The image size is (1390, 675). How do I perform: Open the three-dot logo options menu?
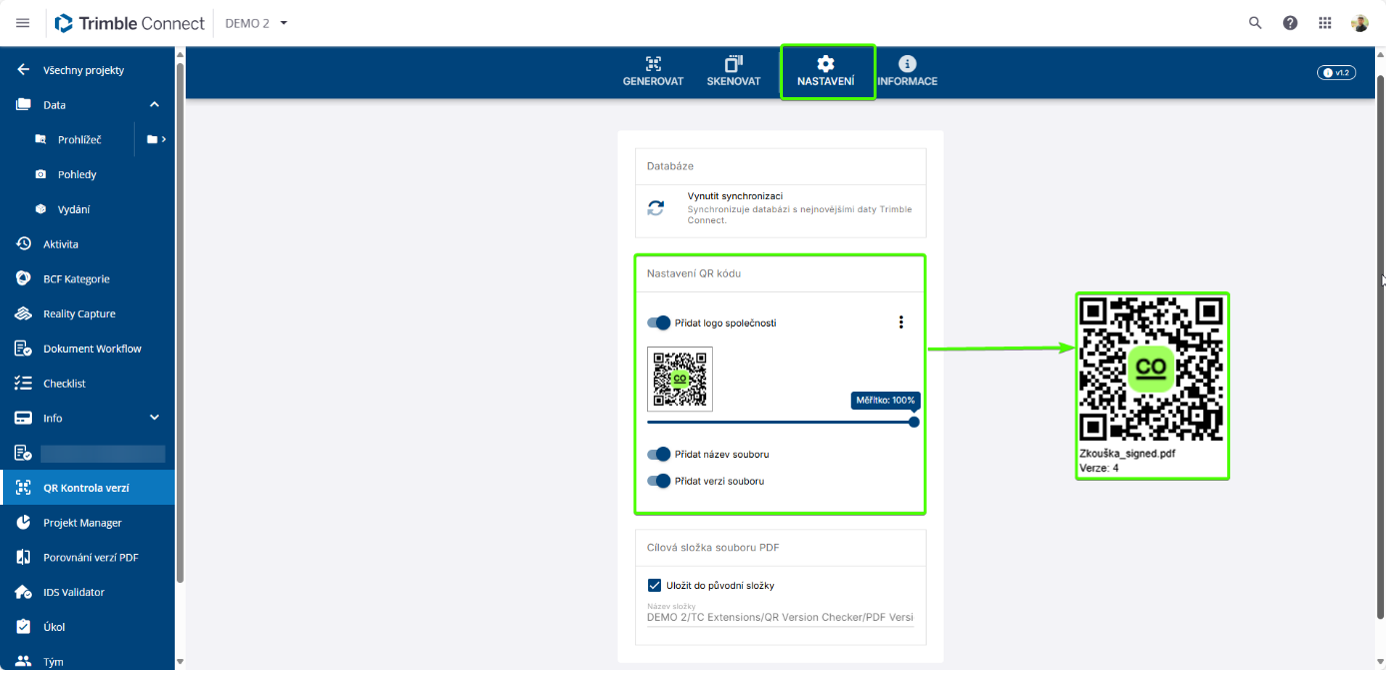pos(901,322)
